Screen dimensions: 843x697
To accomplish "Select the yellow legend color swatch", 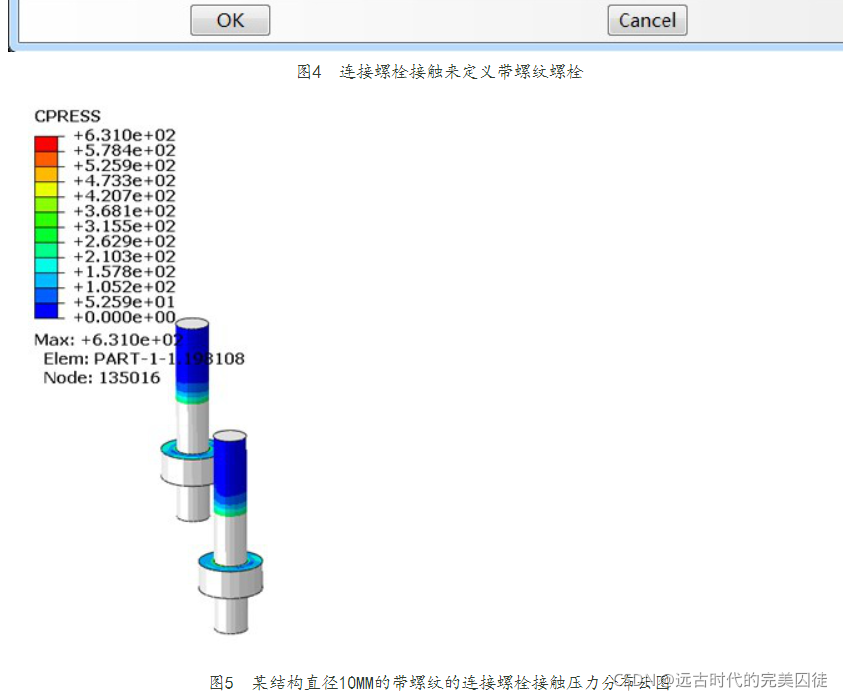I will click(46, 189).
